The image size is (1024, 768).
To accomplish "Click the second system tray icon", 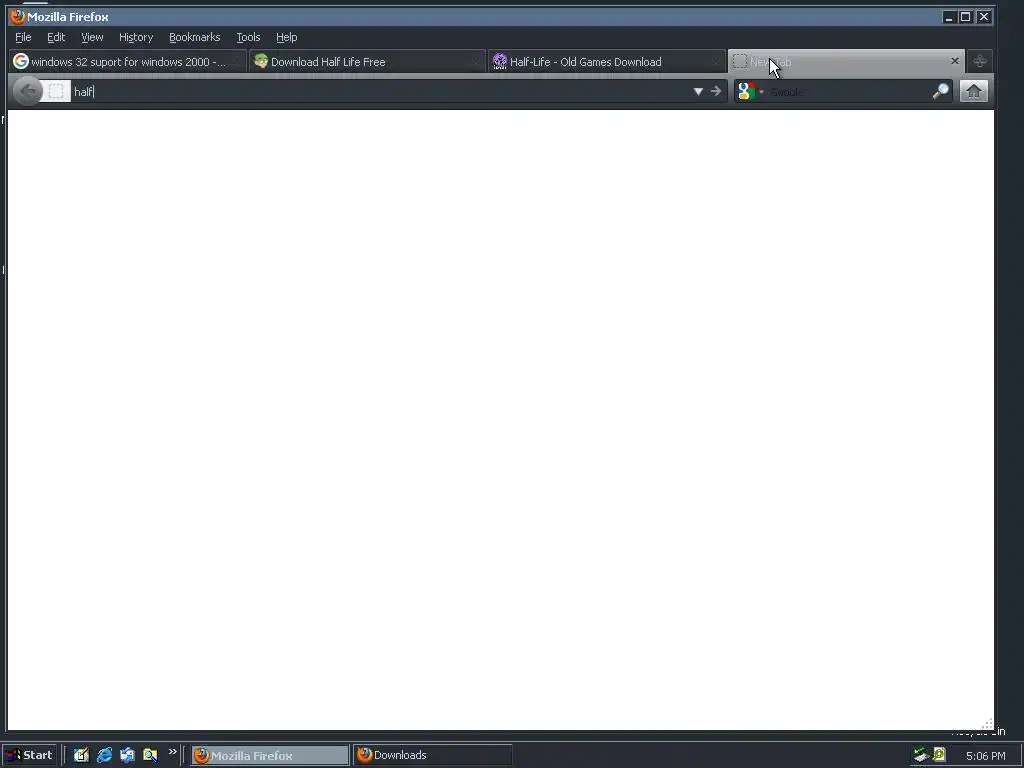I will pos(939,755).
